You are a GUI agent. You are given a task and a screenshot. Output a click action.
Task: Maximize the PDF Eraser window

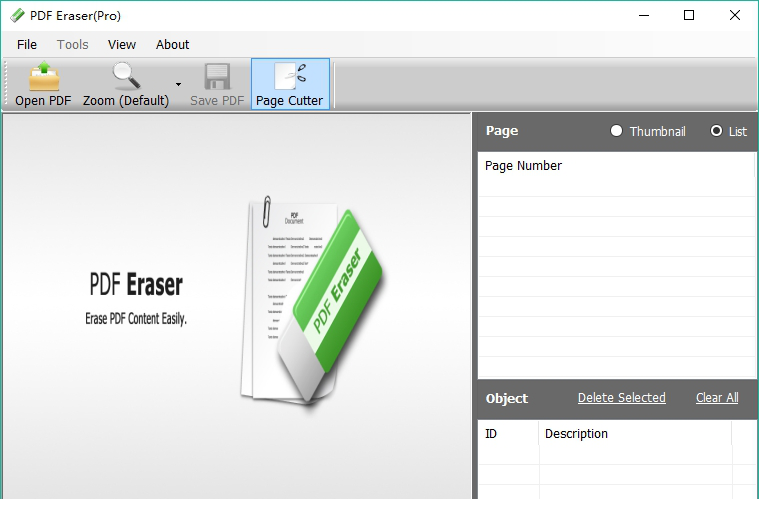(689, 15)
